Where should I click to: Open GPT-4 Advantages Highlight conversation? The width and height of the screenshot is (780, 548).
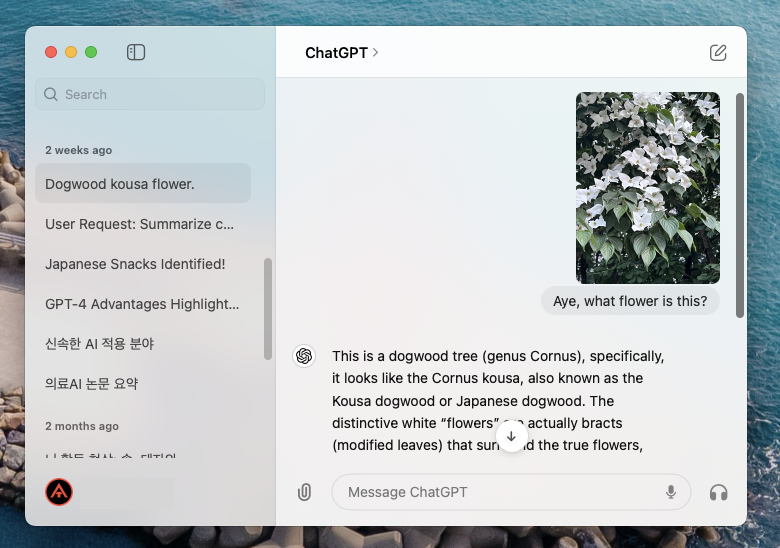coord(143,304)
